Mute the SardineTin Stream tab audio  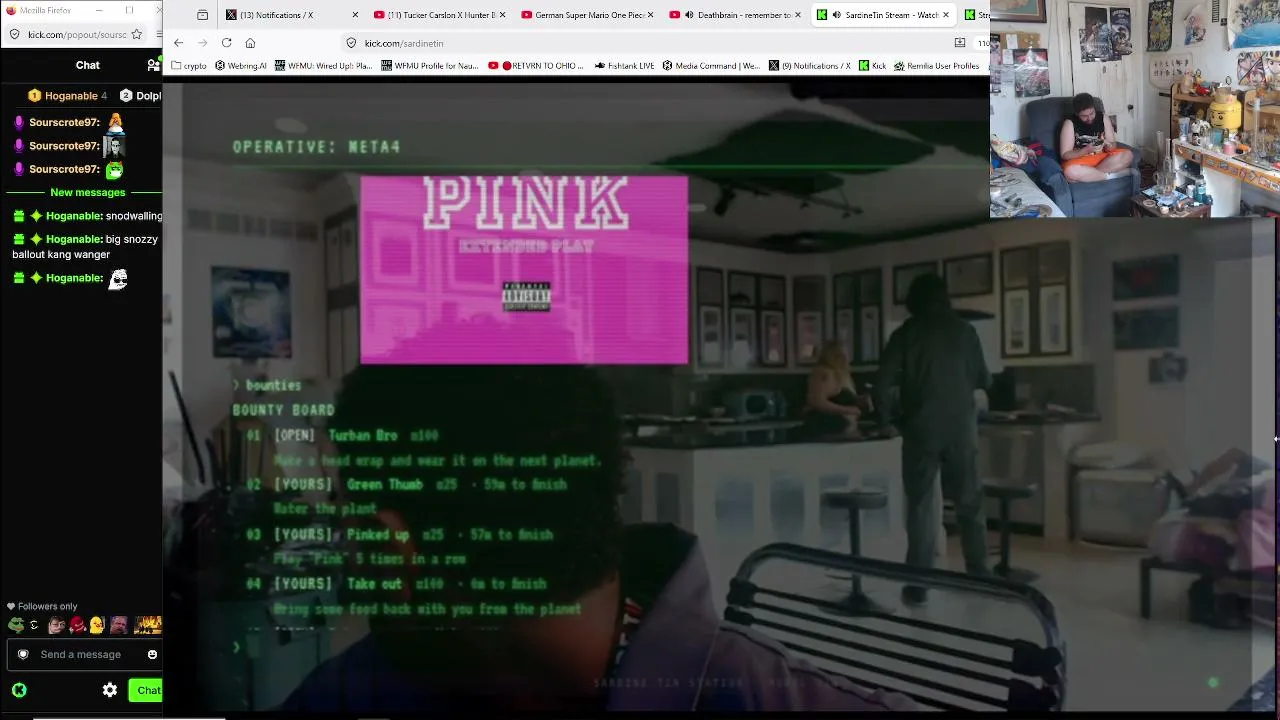(838, 15)
